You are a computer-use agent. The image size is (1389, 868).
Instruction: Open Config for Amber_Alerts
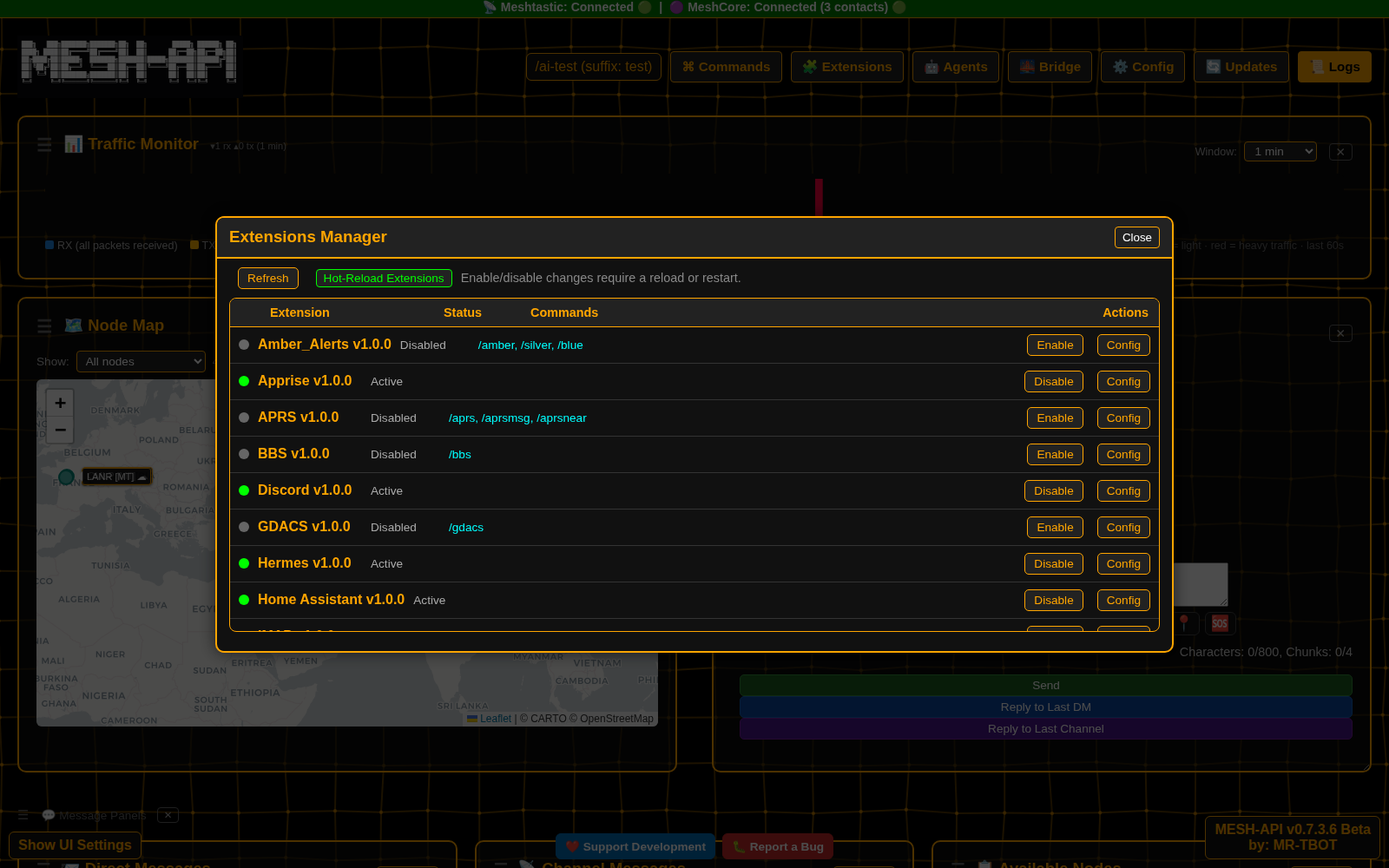tap(1123, 345)
